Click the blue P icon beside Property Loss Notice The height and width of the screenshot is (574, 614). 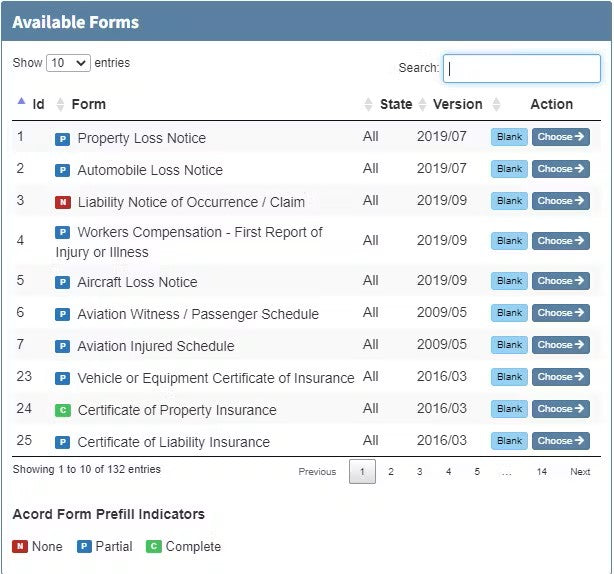62,138
